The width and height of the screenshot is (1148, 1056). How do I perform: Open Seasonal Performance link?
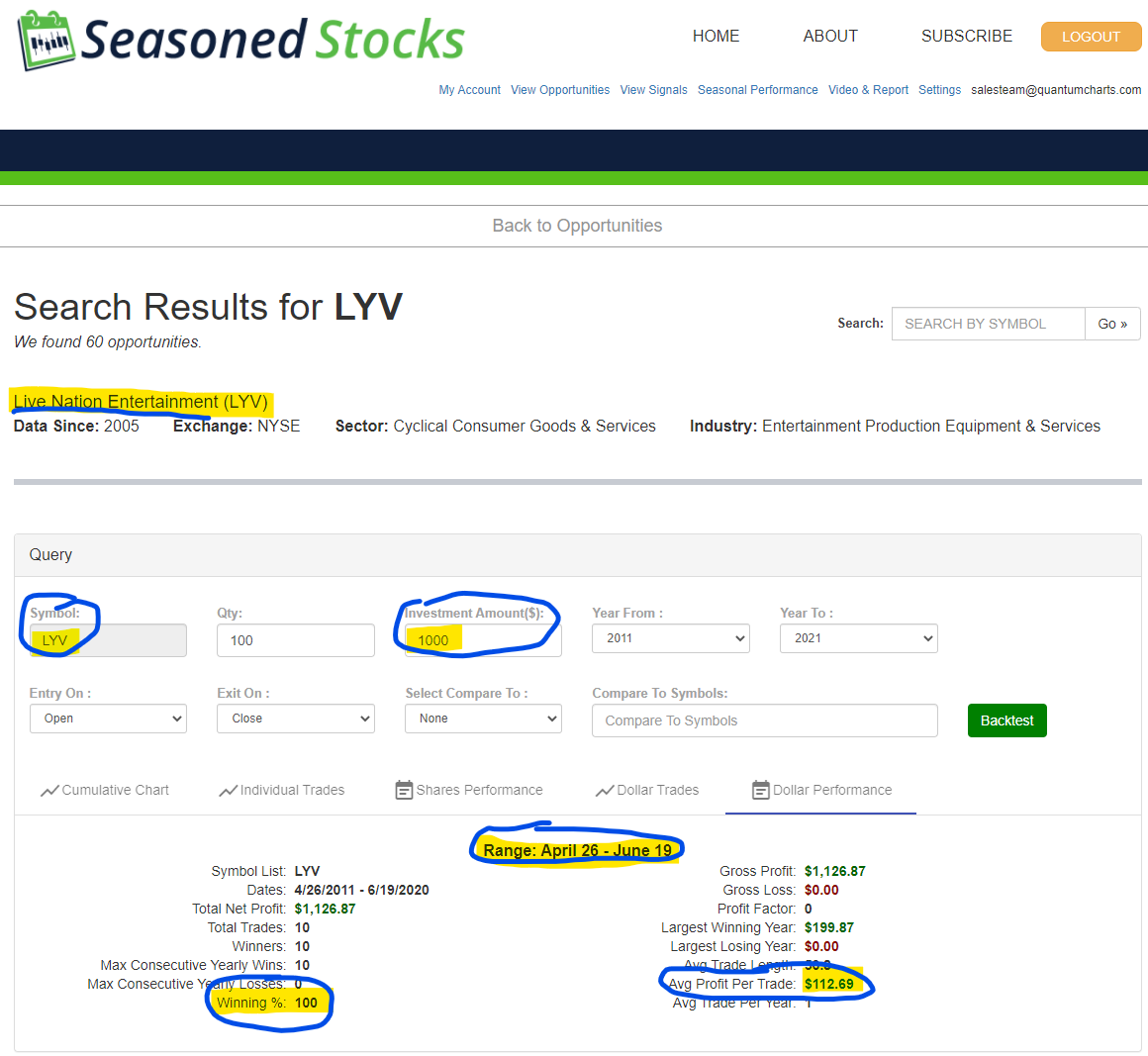[x=758, y=89]
